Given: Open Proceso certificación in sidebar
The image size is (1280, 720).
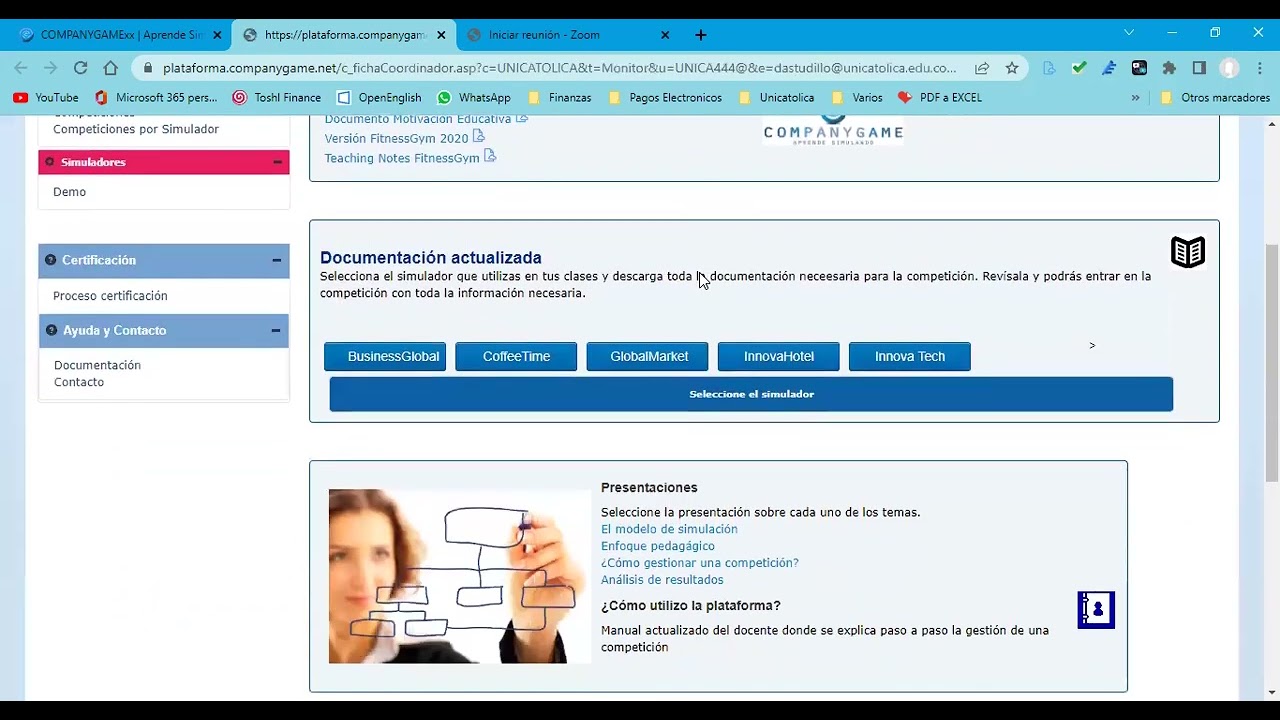Looking at the screenshot, I should 110,296.
